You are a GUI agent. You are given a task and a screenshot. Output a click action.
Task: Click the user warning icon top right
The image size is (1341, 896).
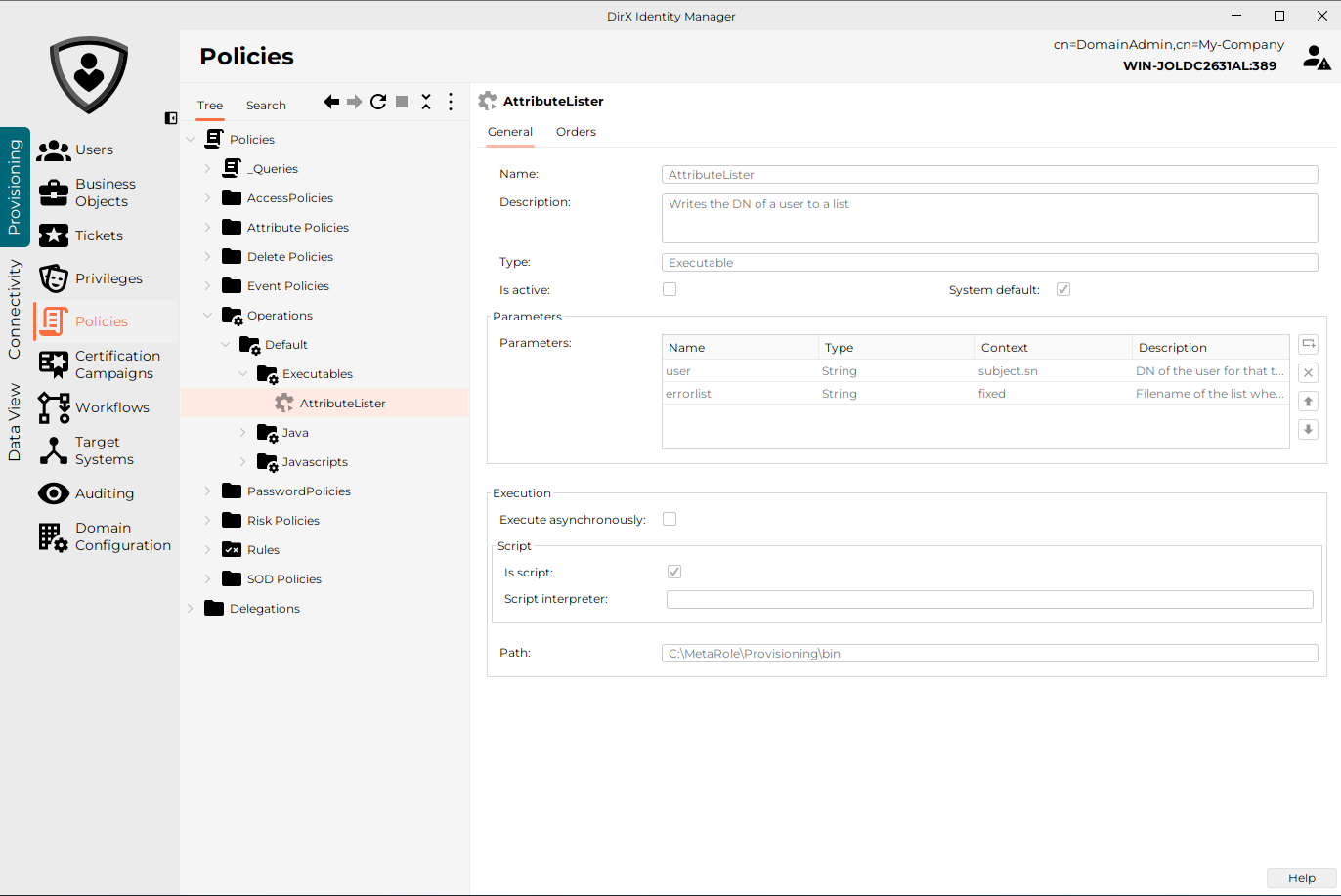coord(1317,58)
